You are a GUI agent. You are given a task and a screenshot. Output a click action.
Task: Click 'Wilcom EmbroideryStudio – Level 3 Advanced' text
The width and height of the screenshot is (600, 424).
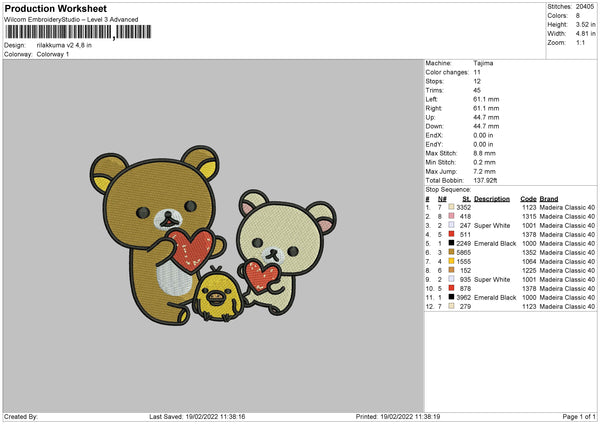point(71,20)
